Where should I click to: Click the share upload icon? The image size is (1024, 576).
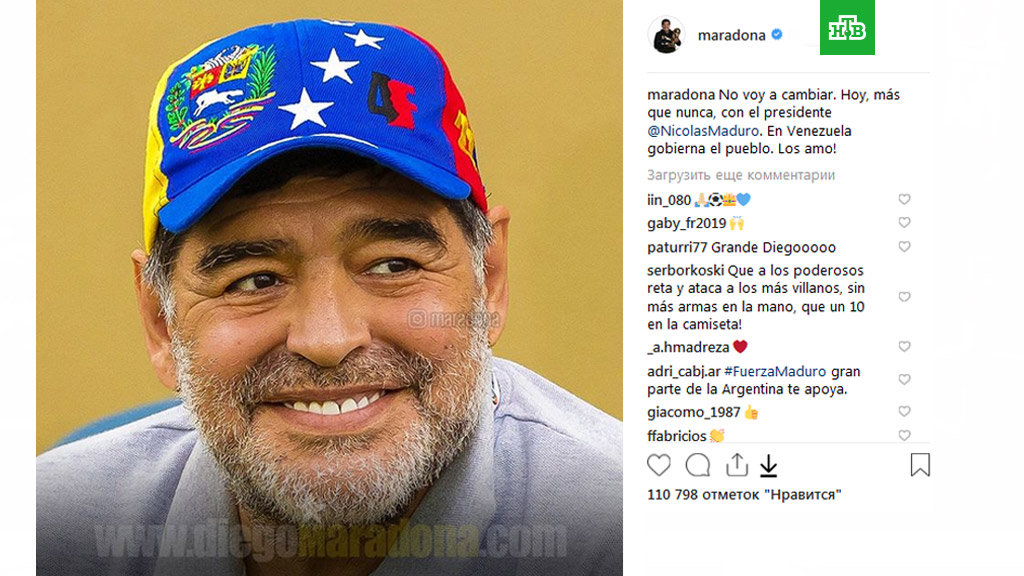click(x=737, y=464)
